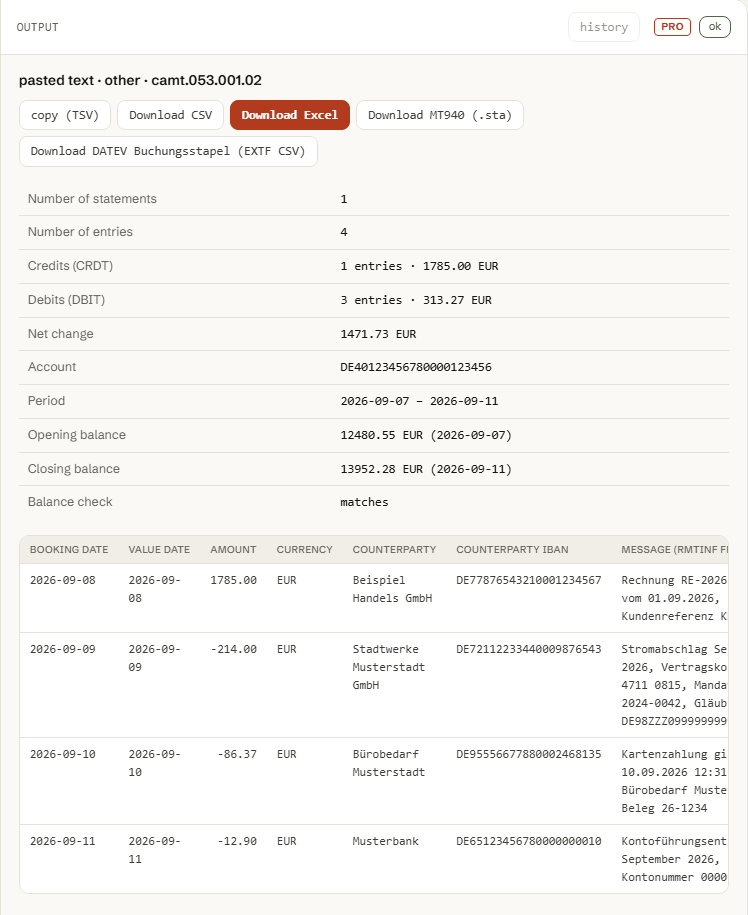This screenshot has height=915, width=748.
Task: Select booking date 2026-09-10 cell
Action: click(62, 754)
